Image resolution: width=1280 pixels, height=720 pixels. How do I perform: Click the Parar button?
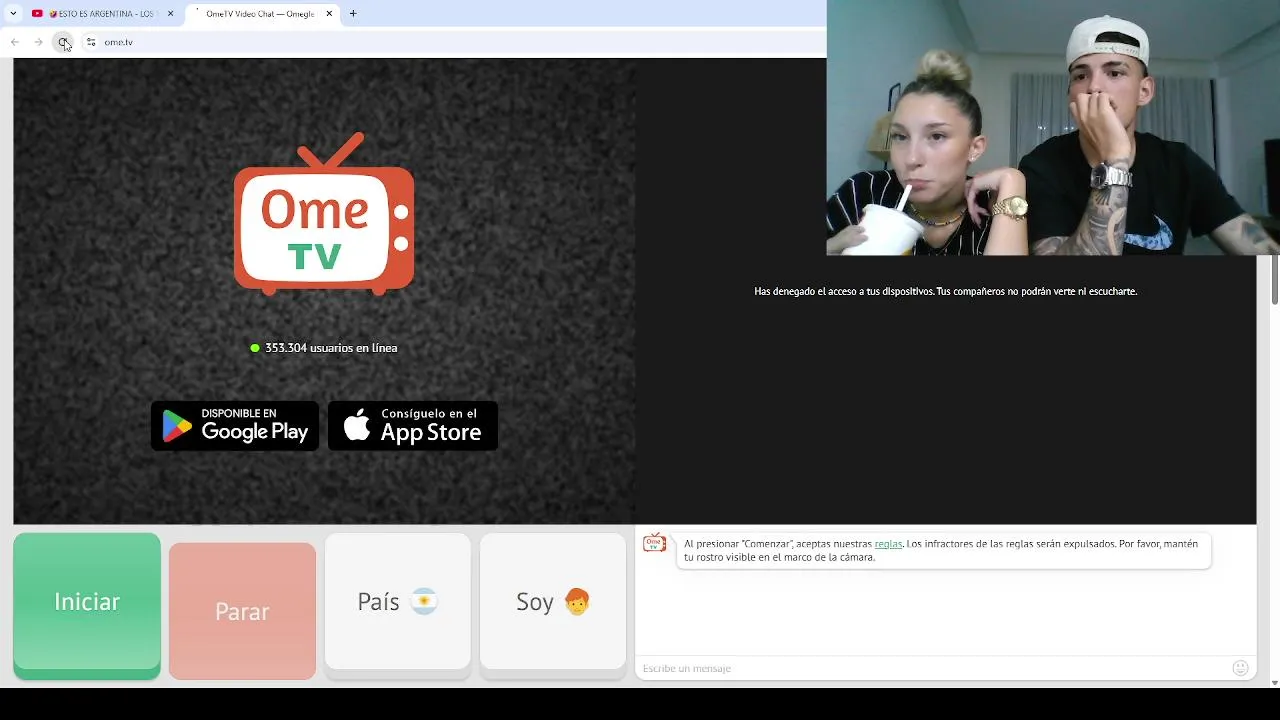242,611
